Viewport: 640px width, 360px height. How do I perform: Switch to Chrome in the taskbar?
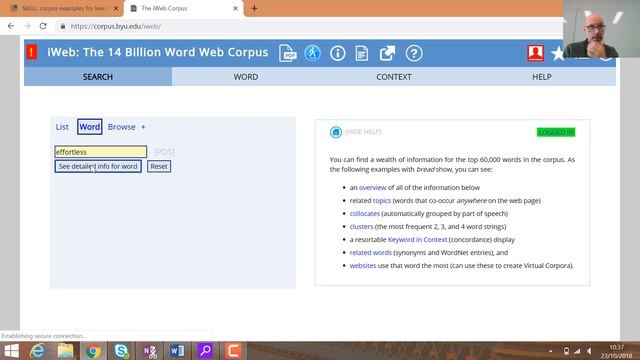point(93,351)
